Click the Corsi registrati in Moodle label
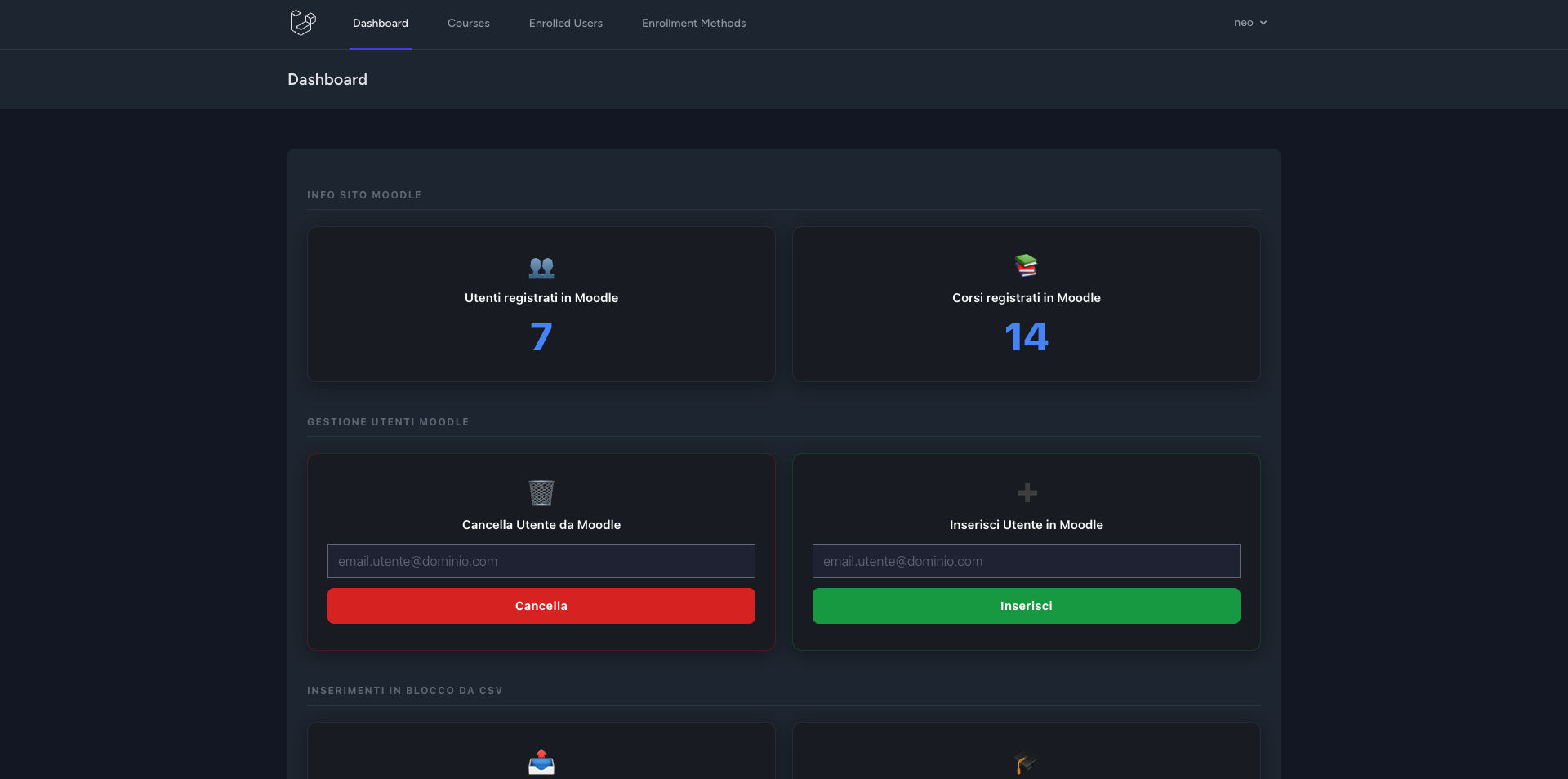Viewport: 1568px width, 779px height. [x=1027, y=298]
